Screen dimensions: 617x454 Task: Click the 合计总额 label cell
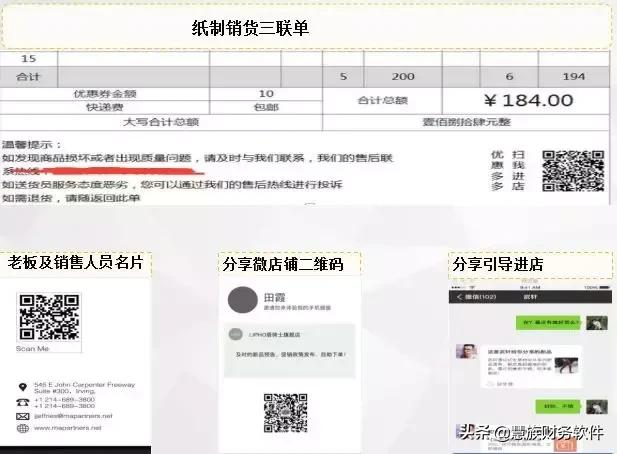pyautogui.click(x=382, y=101)
